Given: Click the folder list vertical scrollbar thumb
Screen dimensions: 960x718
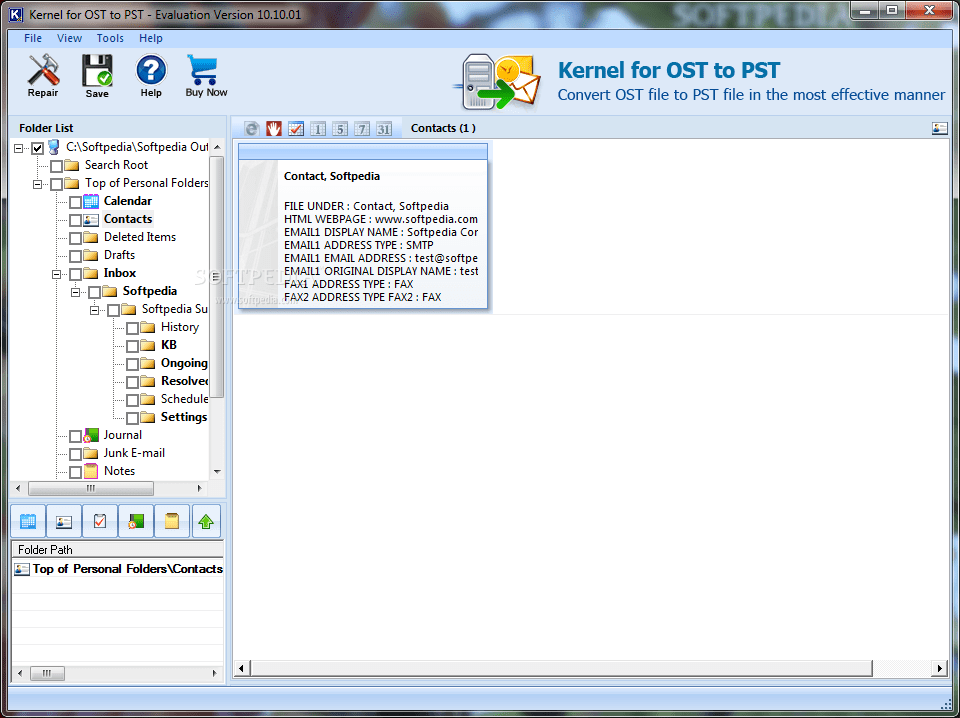Looking at the screenshot, I should click(x=217, y=277).
